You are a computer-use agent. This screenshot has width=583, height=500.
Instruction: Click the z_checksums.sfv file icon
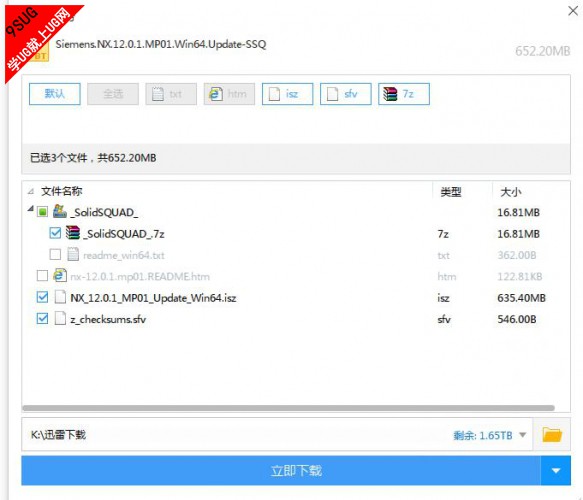[60, 319]
